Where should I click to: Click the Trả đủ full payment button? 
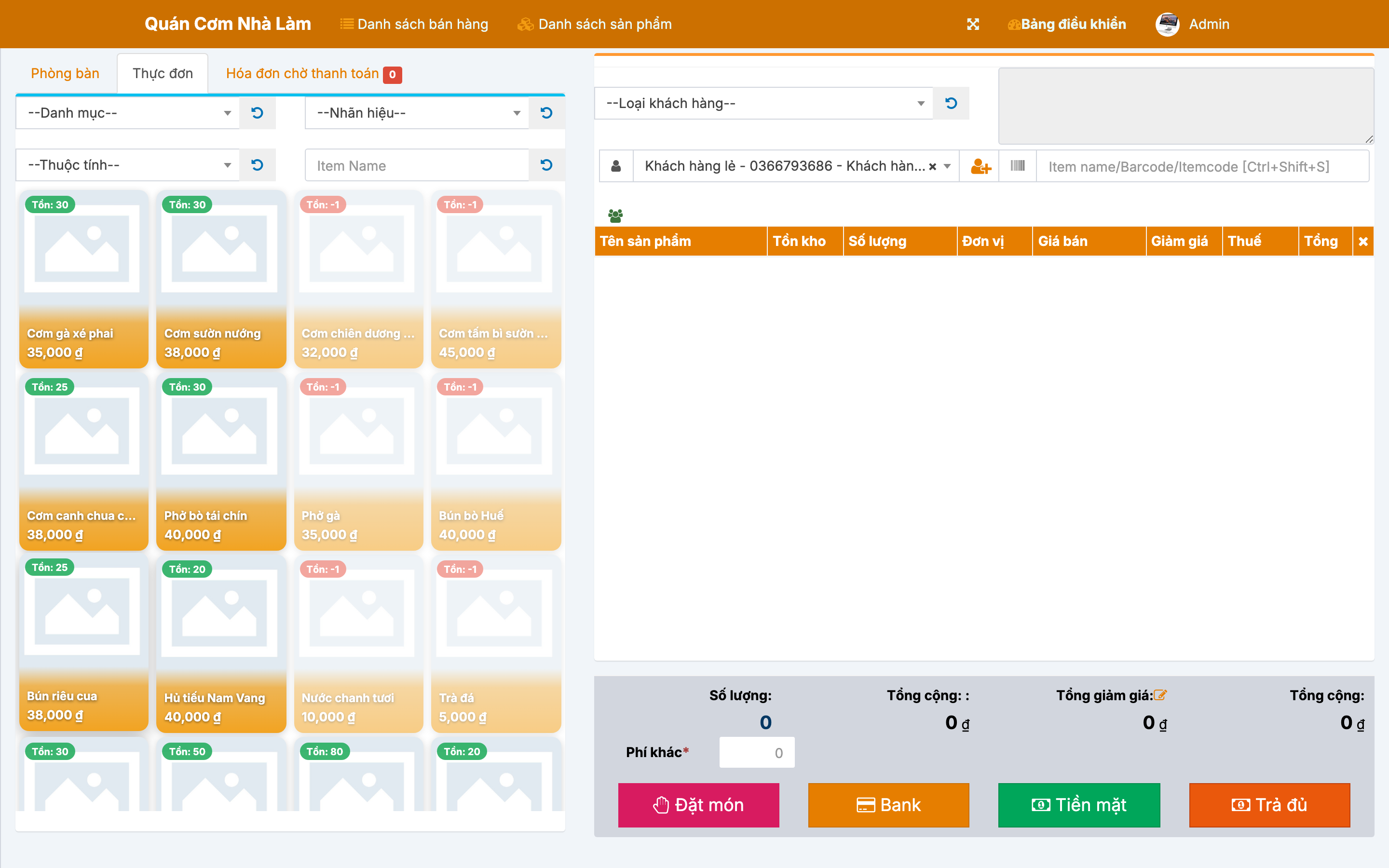[x=1269, y=805]
